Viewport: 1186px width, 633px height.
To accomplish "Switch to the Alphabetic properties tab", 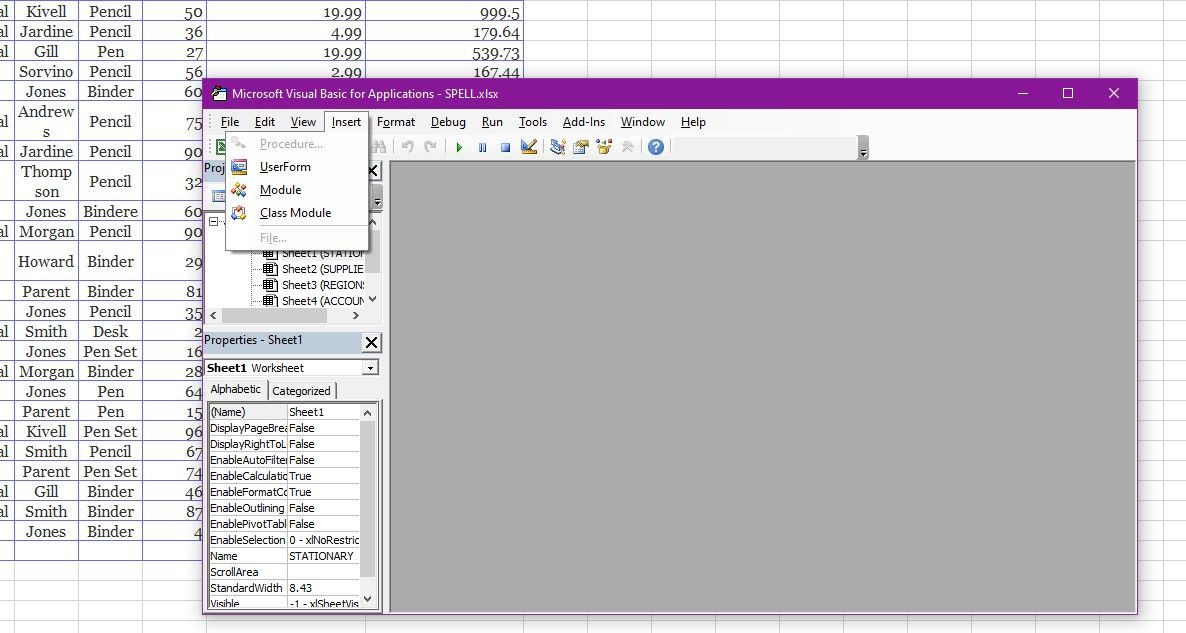I will pos(236,389).
